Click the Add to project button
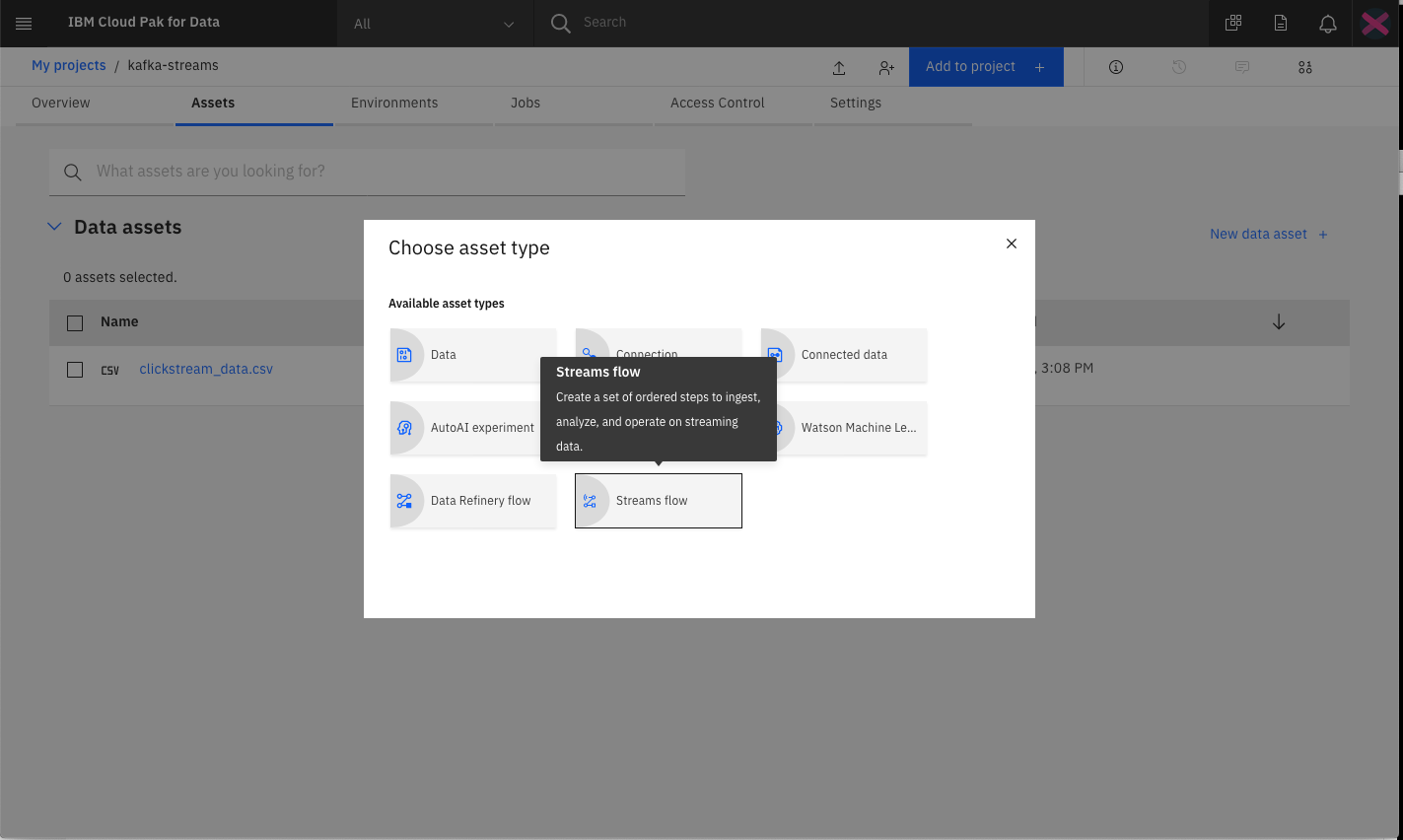 pos(986,67)
